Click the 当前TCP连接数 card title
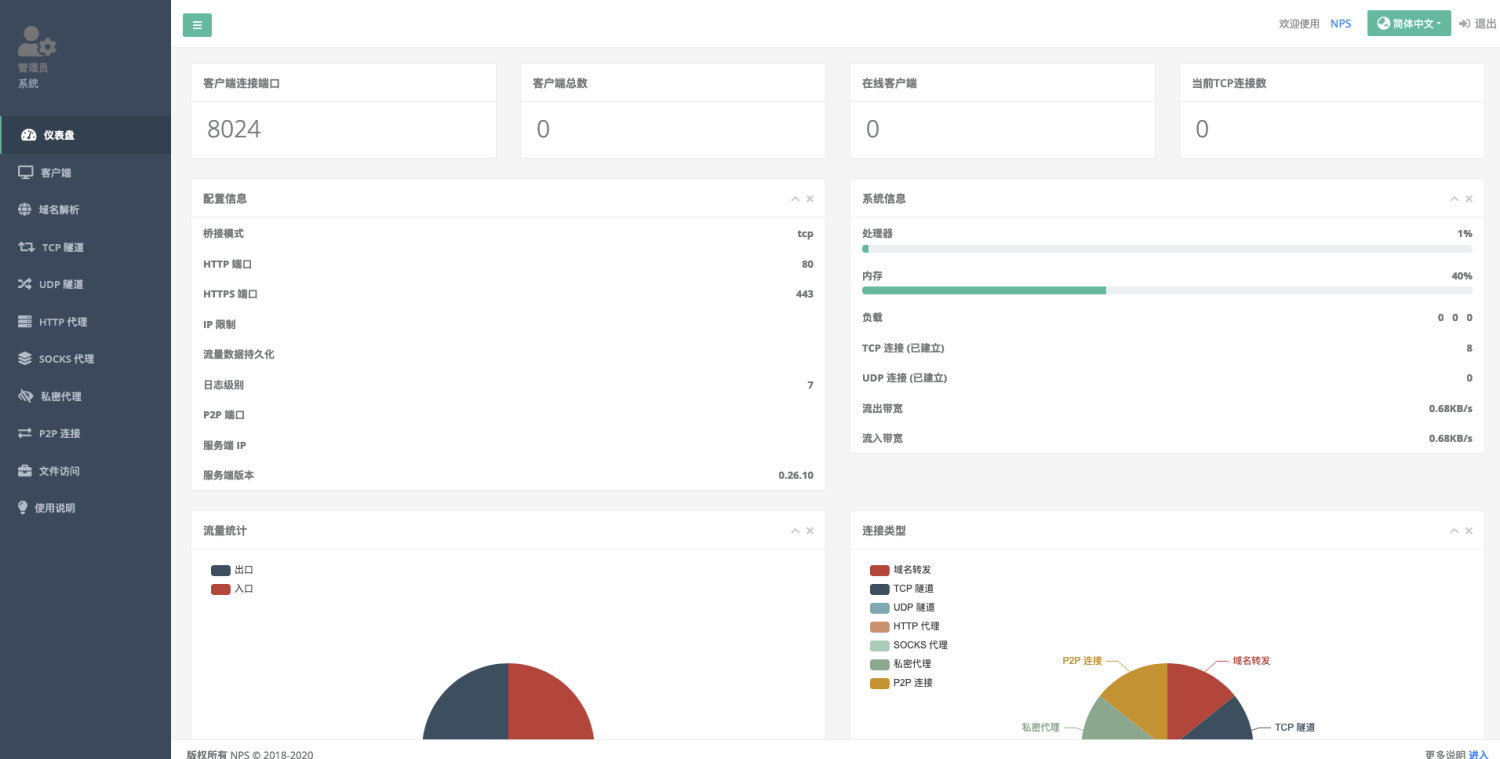The image size is (1500, 759). (x=1229, y=83)
